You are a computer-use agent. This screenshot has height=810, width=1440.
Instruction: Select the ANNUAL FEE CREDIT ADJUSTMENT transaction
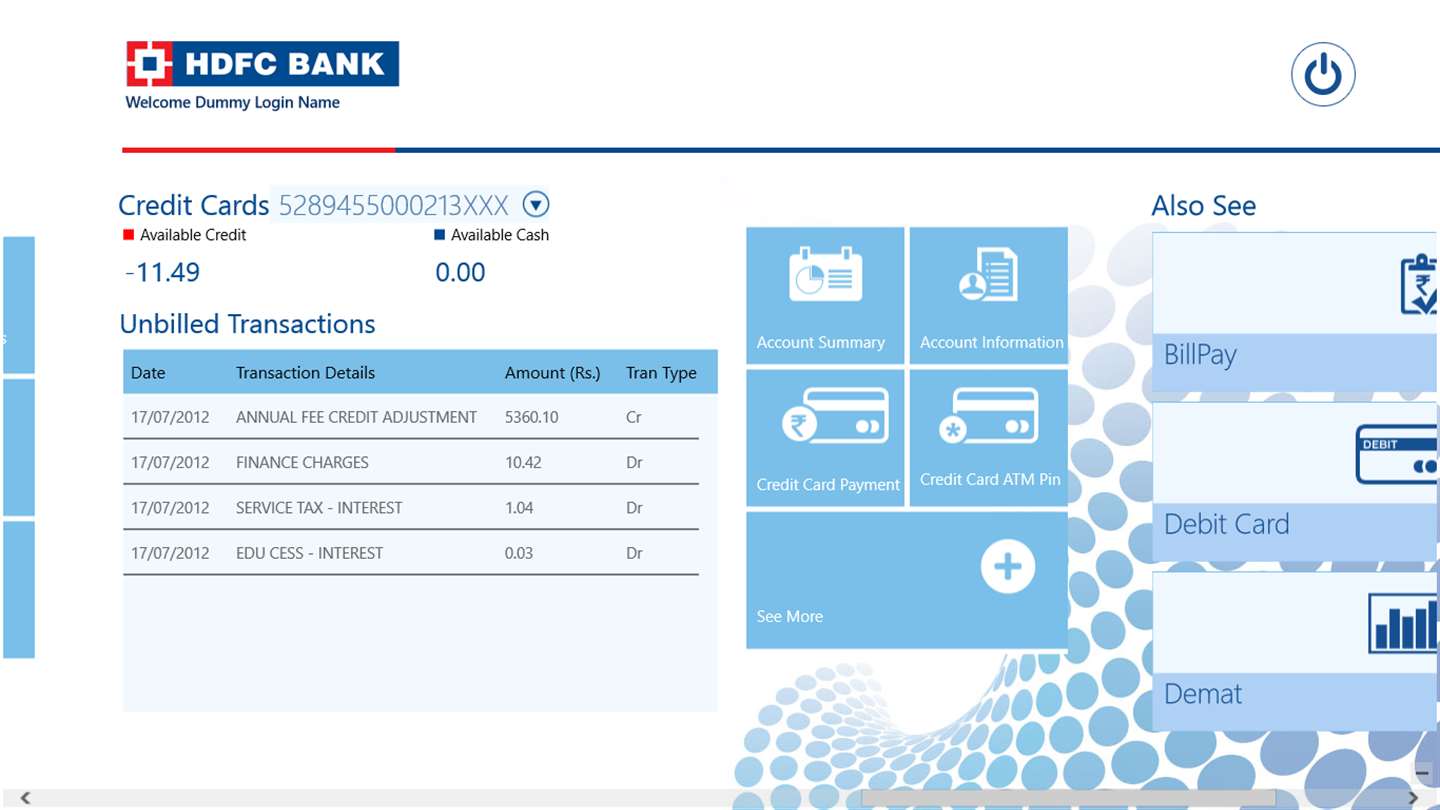click(x=411, y=417)
